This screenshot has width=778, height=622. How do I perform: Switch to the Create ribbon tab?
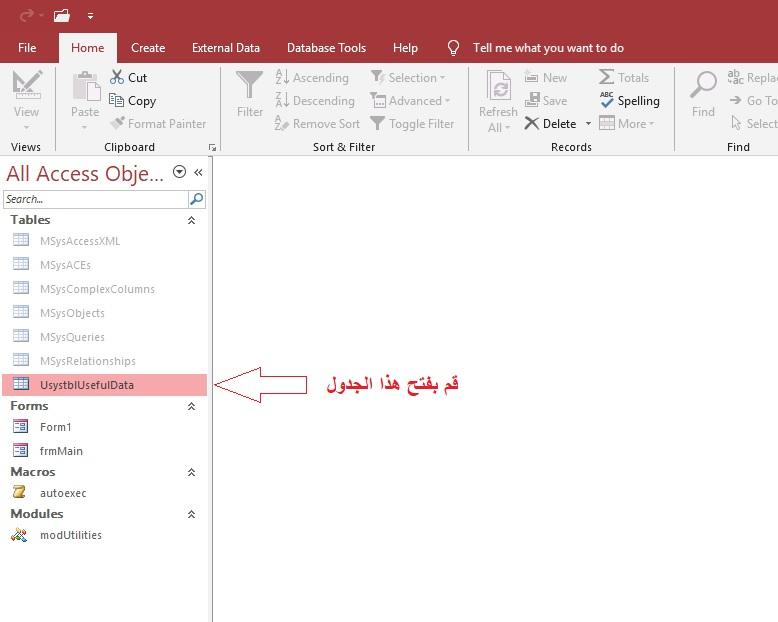pyautogui.click(x=148, y=48)
